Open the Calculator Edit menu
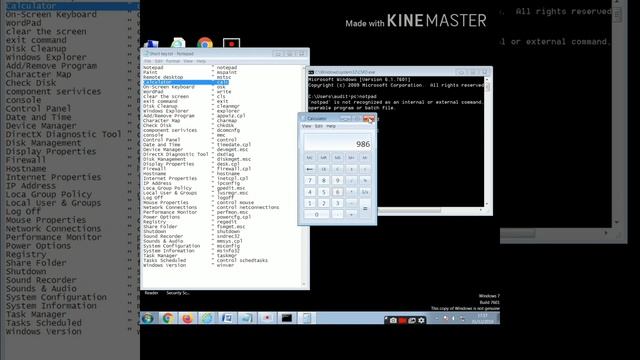Viewport: 640px width, 360px height. (x=319, y=126)
